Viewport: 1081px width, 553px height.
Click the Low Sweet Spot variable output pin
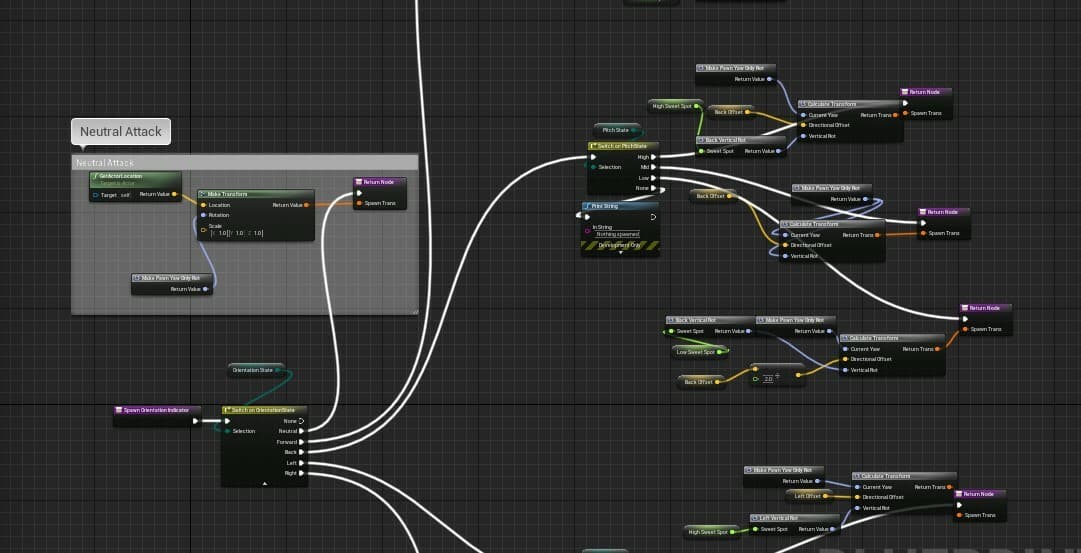(x=720, y=352)
